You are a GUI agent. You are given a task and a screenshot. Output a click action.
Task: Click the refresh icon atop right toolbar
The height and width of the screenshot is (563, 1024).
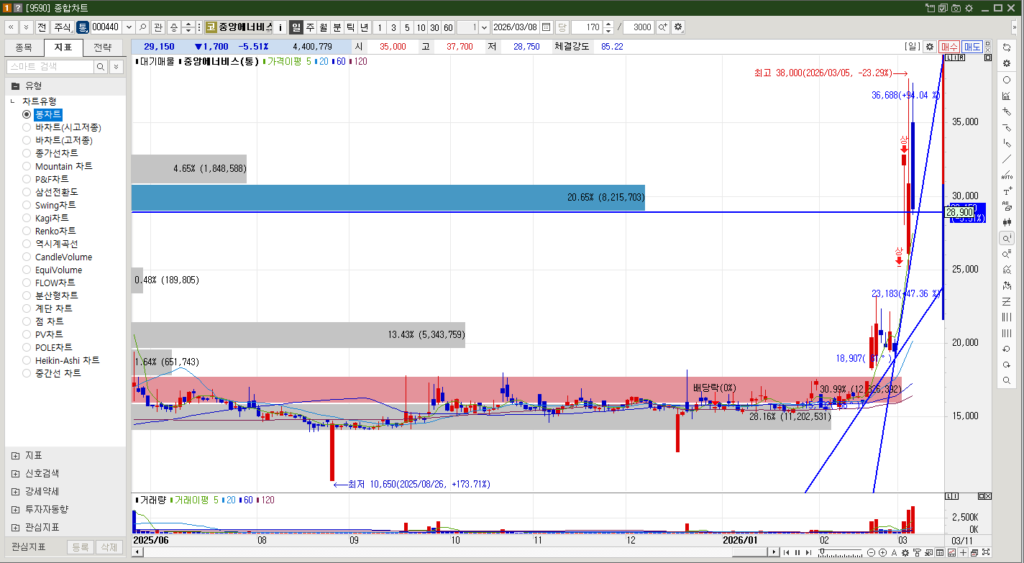point(1006,47)
